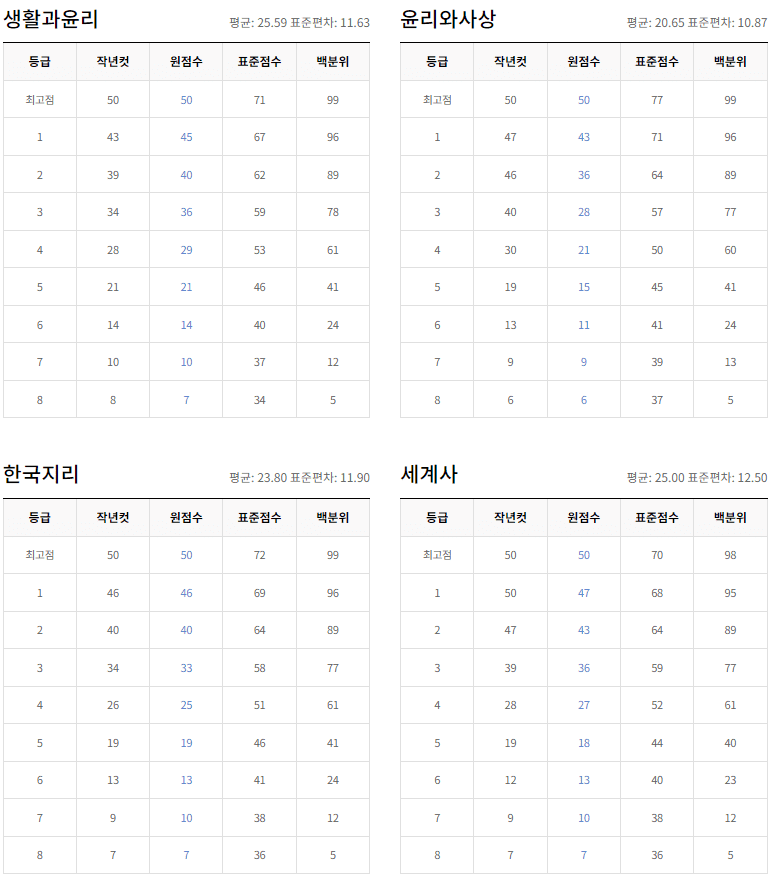Open blue raw score 11 in 윤리와사상 grade 6
Image resolution: width=774 pixels, height=881 pixels.
point(584,325)
